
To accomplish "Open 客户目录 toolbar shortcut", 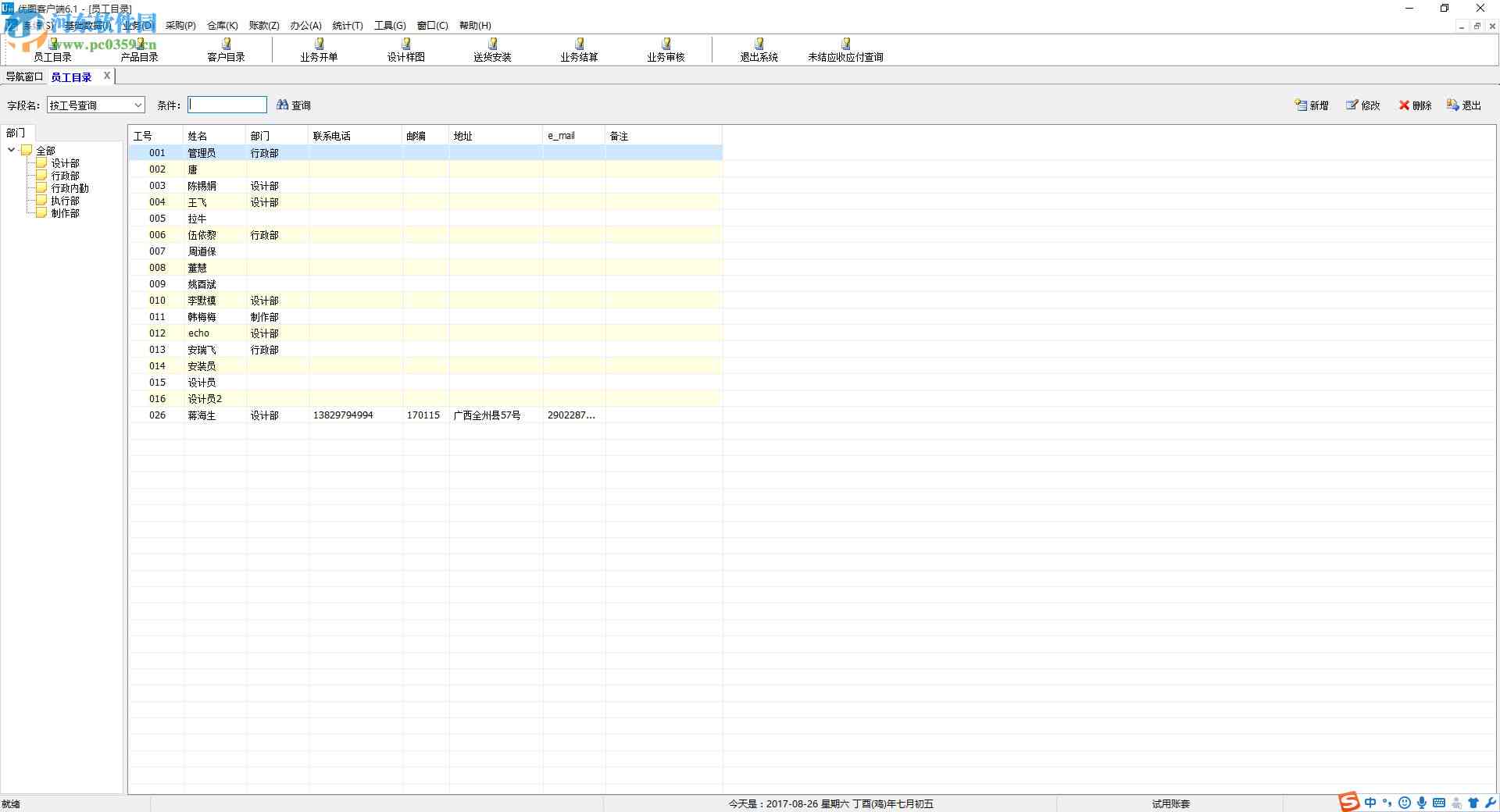I will [x=226, y=50].
